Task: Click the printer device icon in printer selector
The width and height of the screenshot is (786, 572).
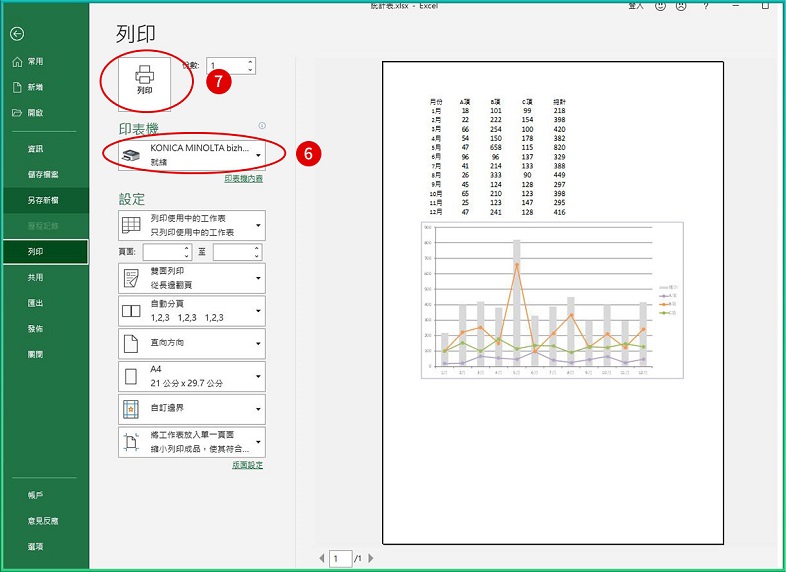Action: (x=131, y=155)
